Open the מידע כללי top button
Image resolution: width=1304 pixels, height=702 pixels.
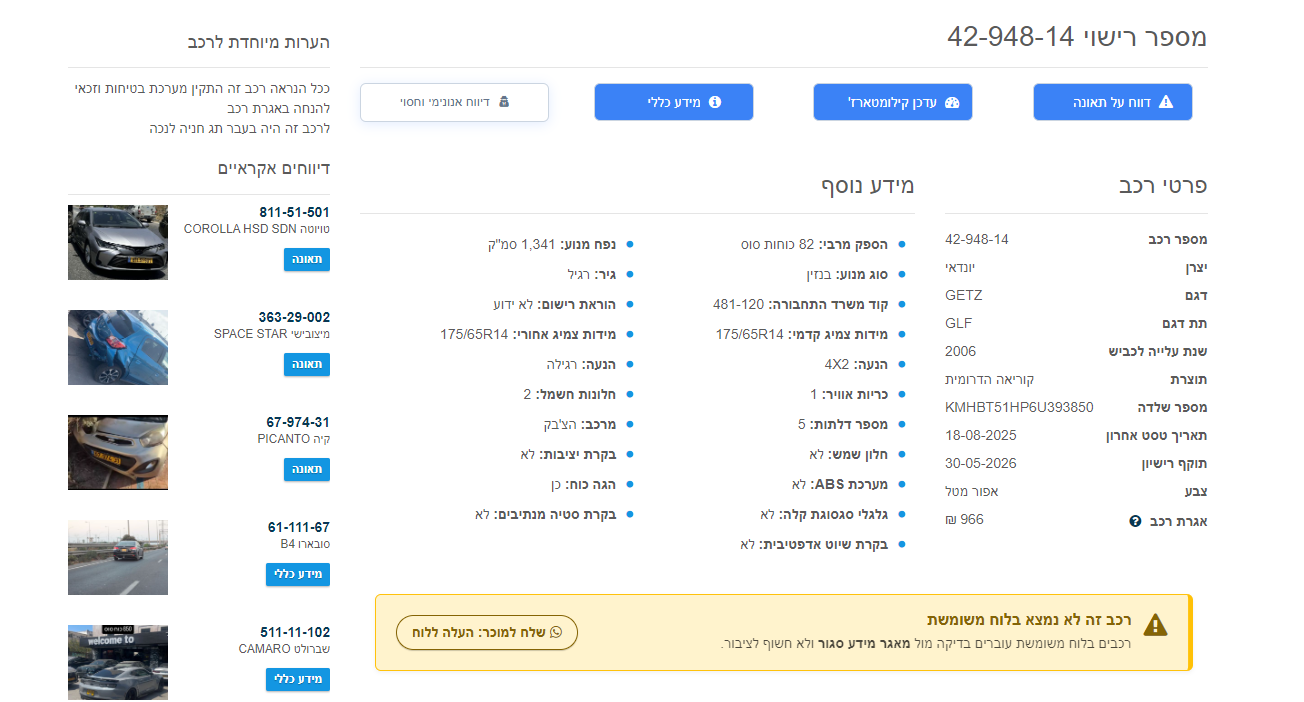click(x=673, y=102)
